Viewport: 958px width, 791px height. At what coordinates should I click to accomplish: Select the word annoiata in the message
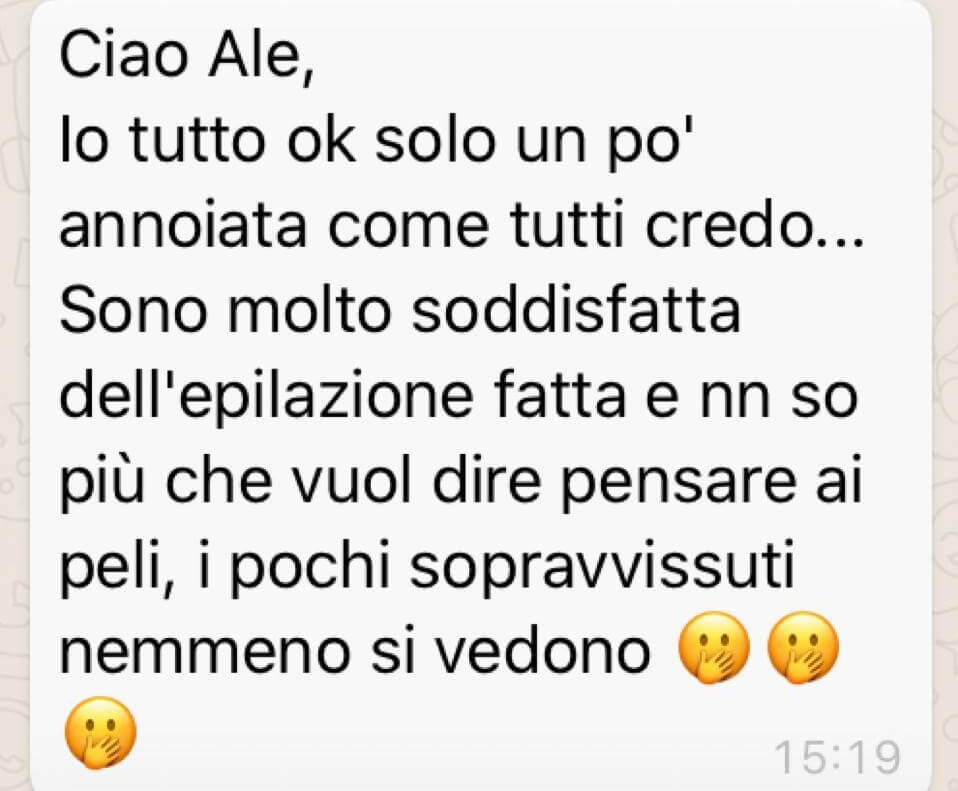click(182, 226)
